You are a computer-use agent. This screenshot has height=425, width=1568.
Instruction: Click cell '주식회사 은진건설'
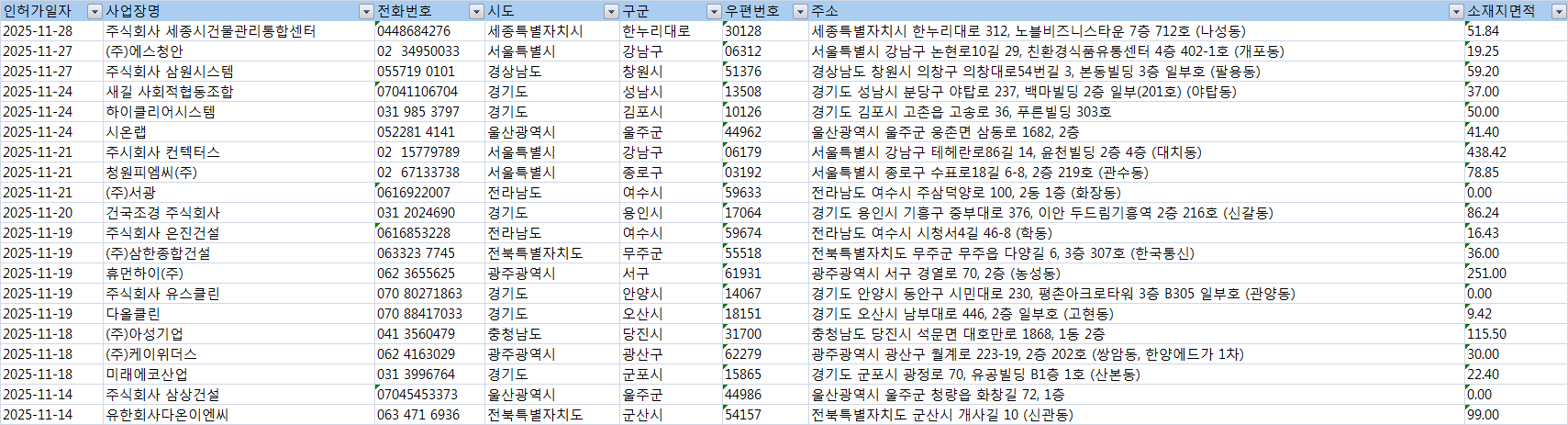(x=239, y=233)
